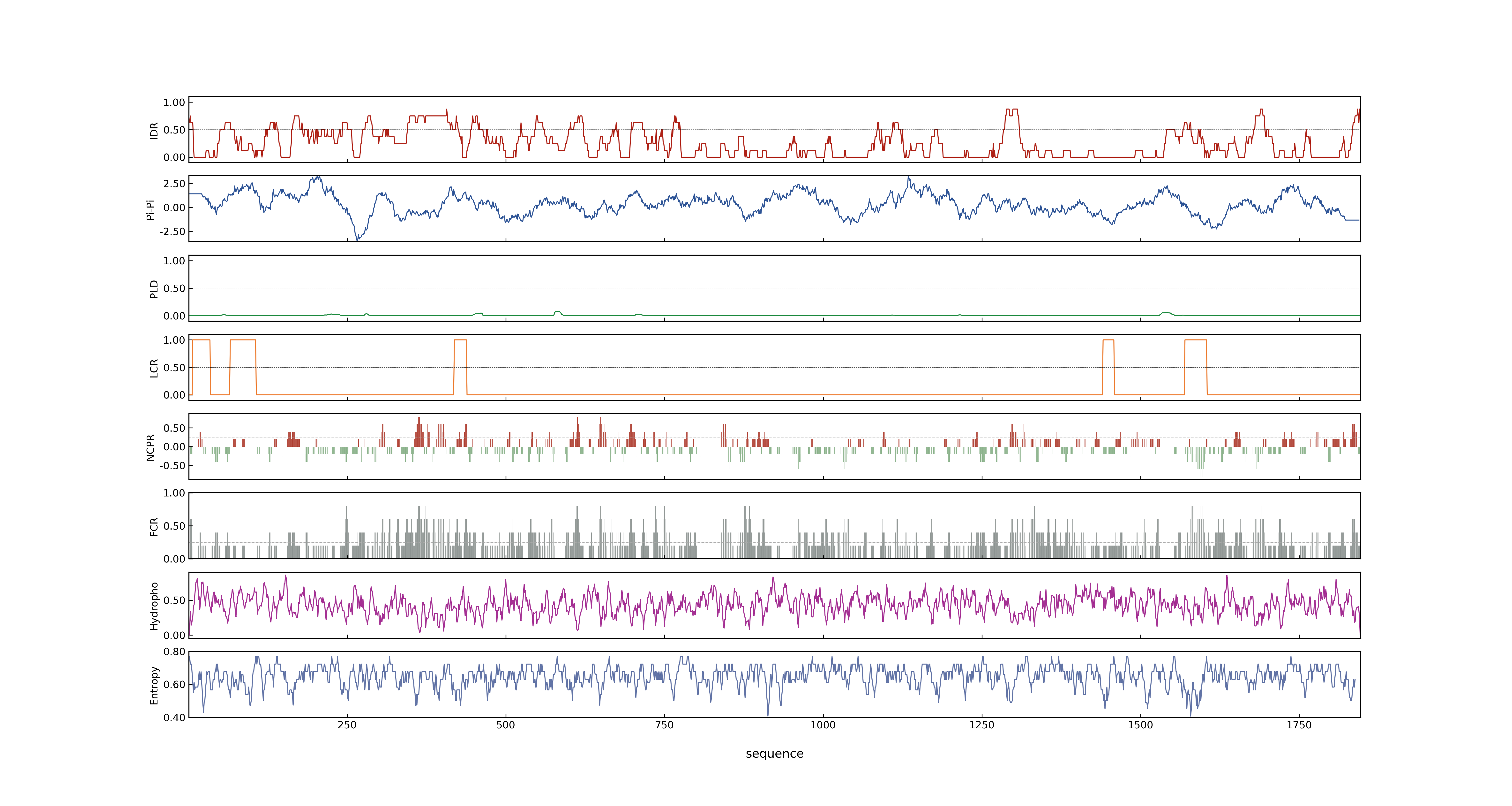Click the 0.80 tick on Entropy axis
1512x806 pixels.
[174, 652]
